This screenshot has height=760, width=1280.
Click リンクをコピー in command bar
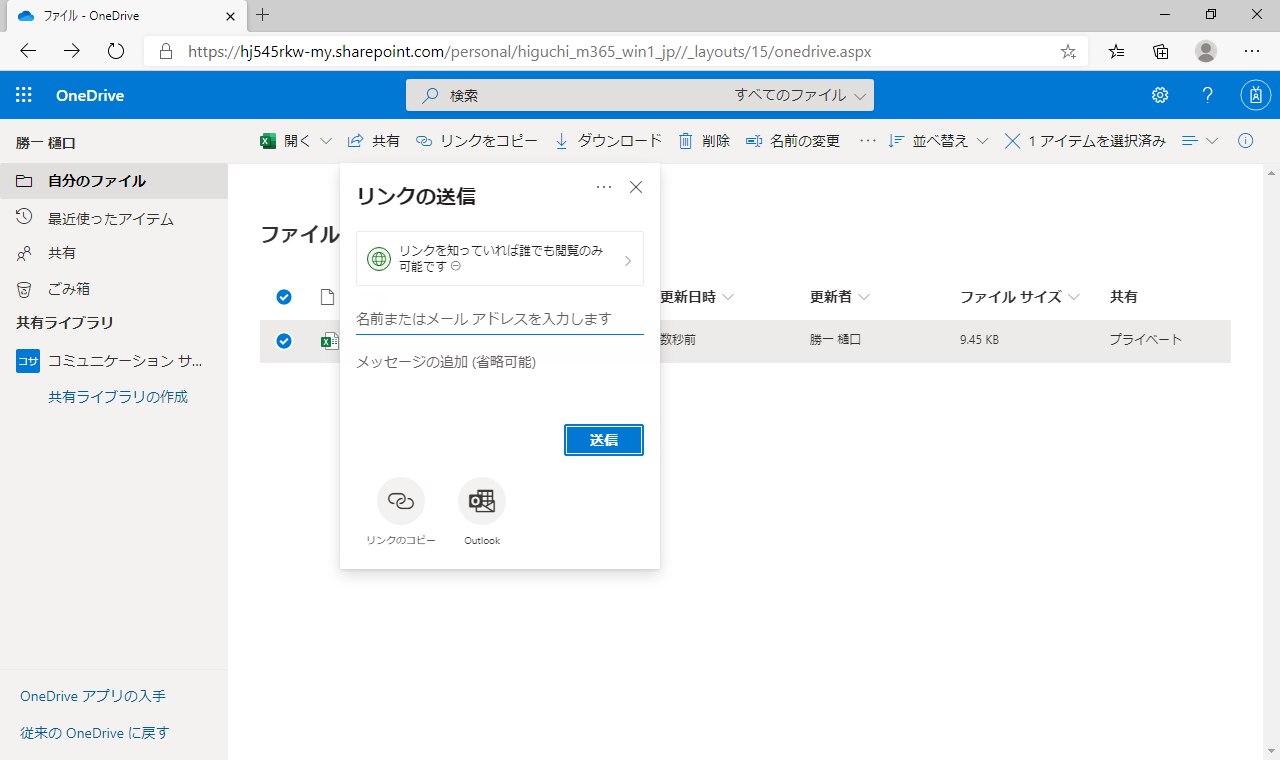476,141
